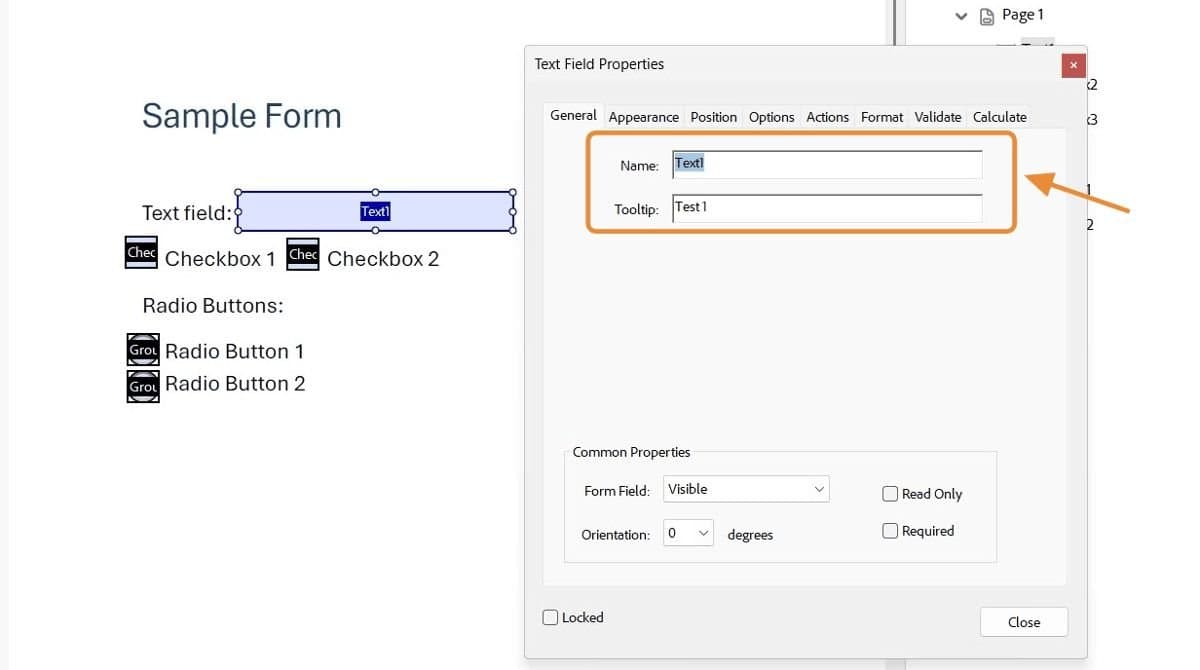Toggle the Locked checkbox
Image resolution: width=1200 pixels, height=670 pixels.
[x=549, y=617]
